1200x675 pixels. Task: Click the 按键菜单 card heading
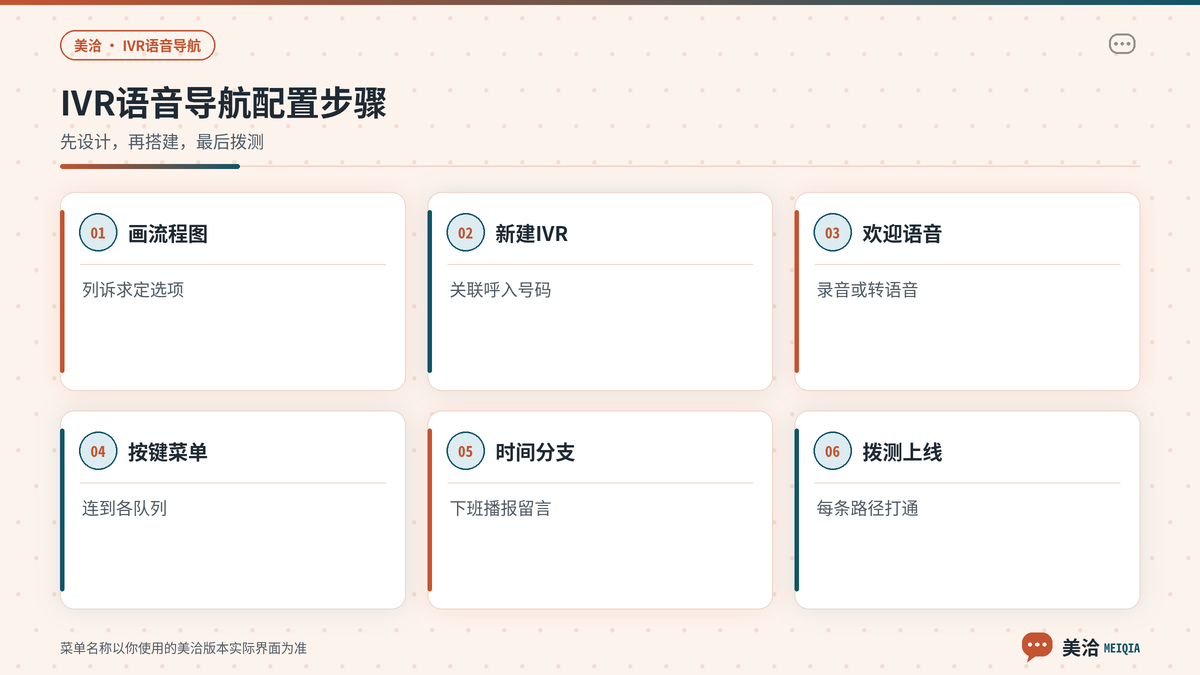click(x=168, y=452)
